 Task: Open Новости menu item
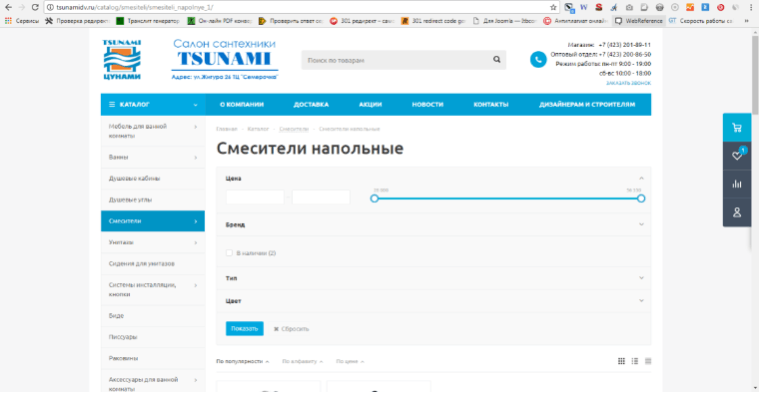coord(427,105)
